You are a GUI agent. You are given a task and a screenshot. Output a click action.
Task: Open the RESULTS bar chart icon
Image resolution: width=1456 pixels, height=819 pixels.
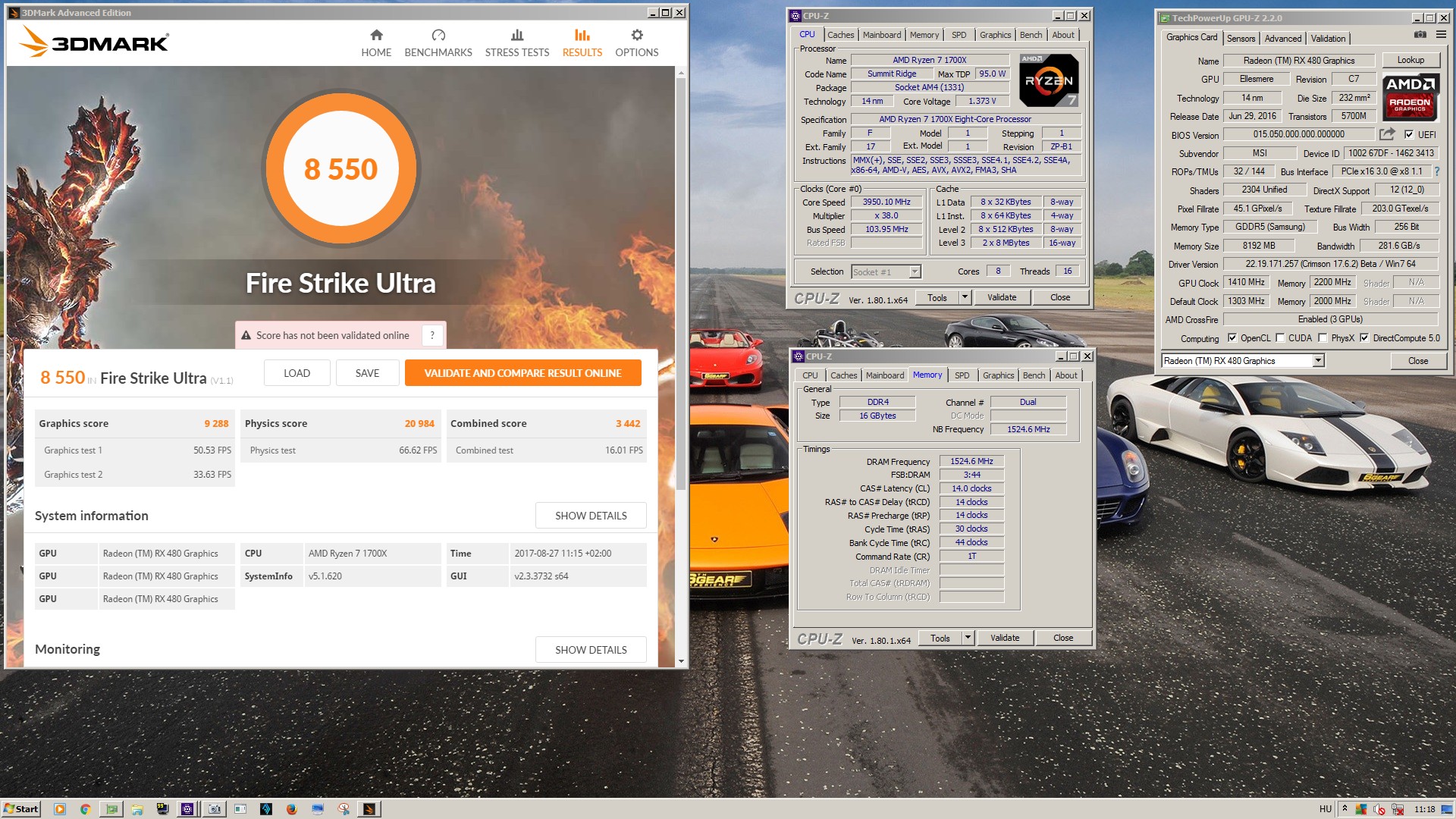click(x=582, y=35)
